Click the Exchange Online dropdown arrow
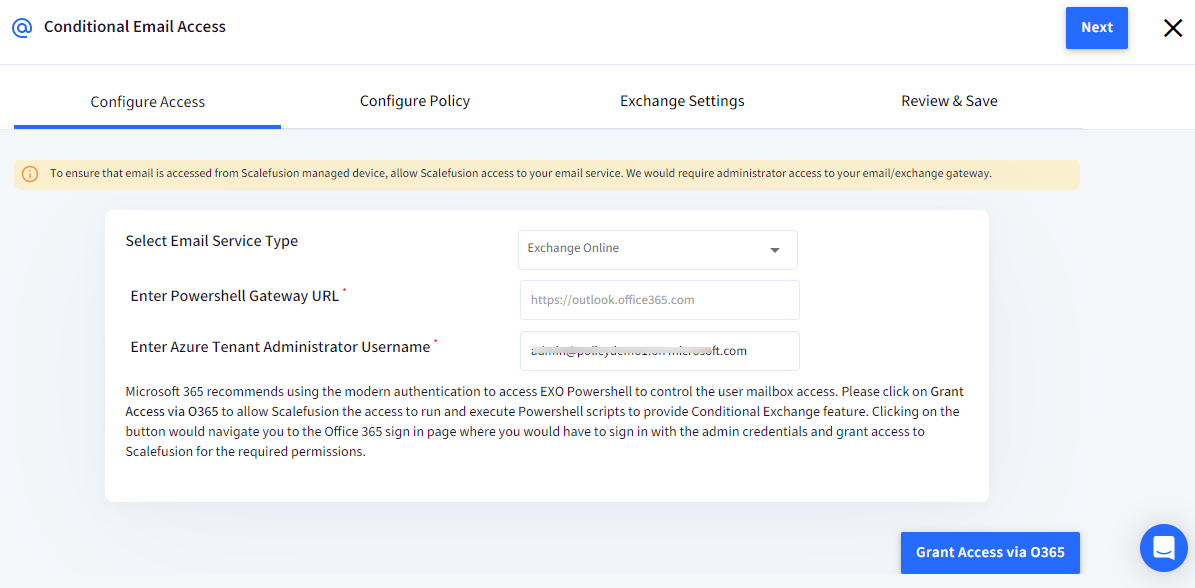 tap(774, 250)
